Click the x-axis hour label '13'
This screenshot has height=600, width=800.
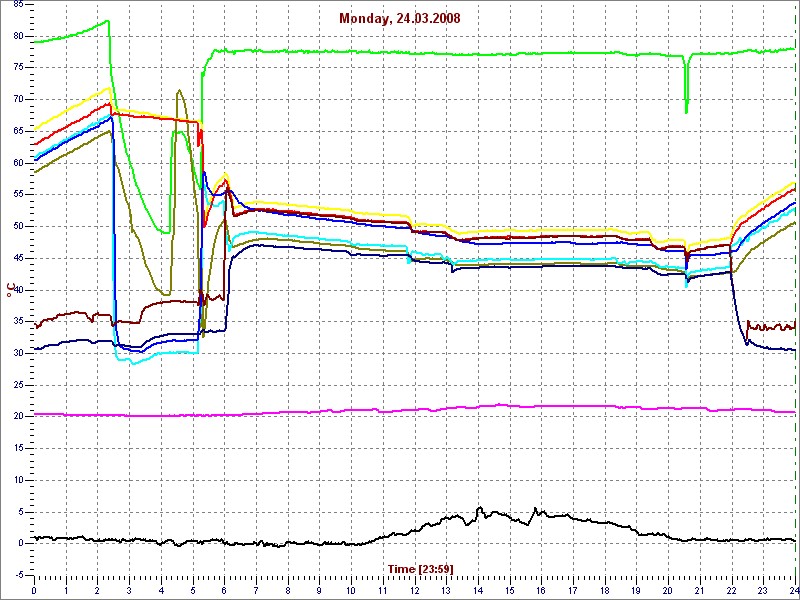(x=446, y=589)
